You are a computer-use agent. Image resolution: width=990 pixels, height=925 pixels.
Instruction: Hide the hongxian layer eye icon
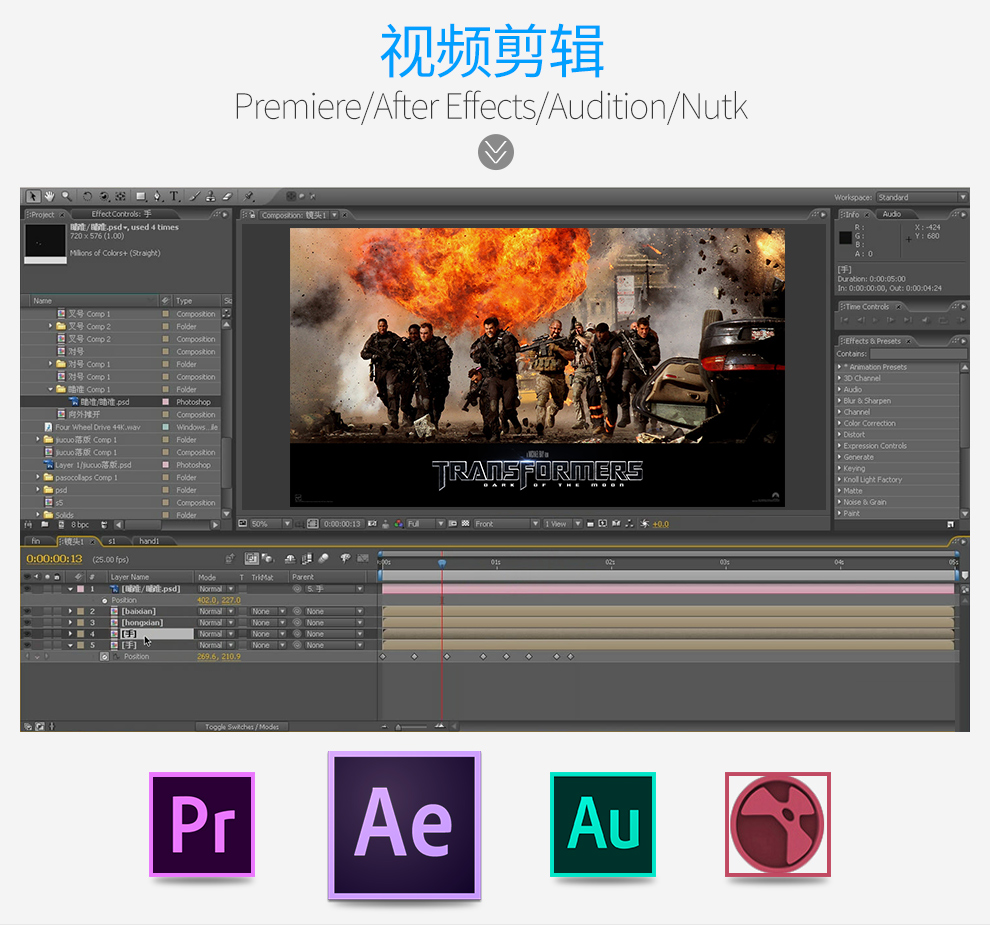pyautogui.click(x=28, y=623)
